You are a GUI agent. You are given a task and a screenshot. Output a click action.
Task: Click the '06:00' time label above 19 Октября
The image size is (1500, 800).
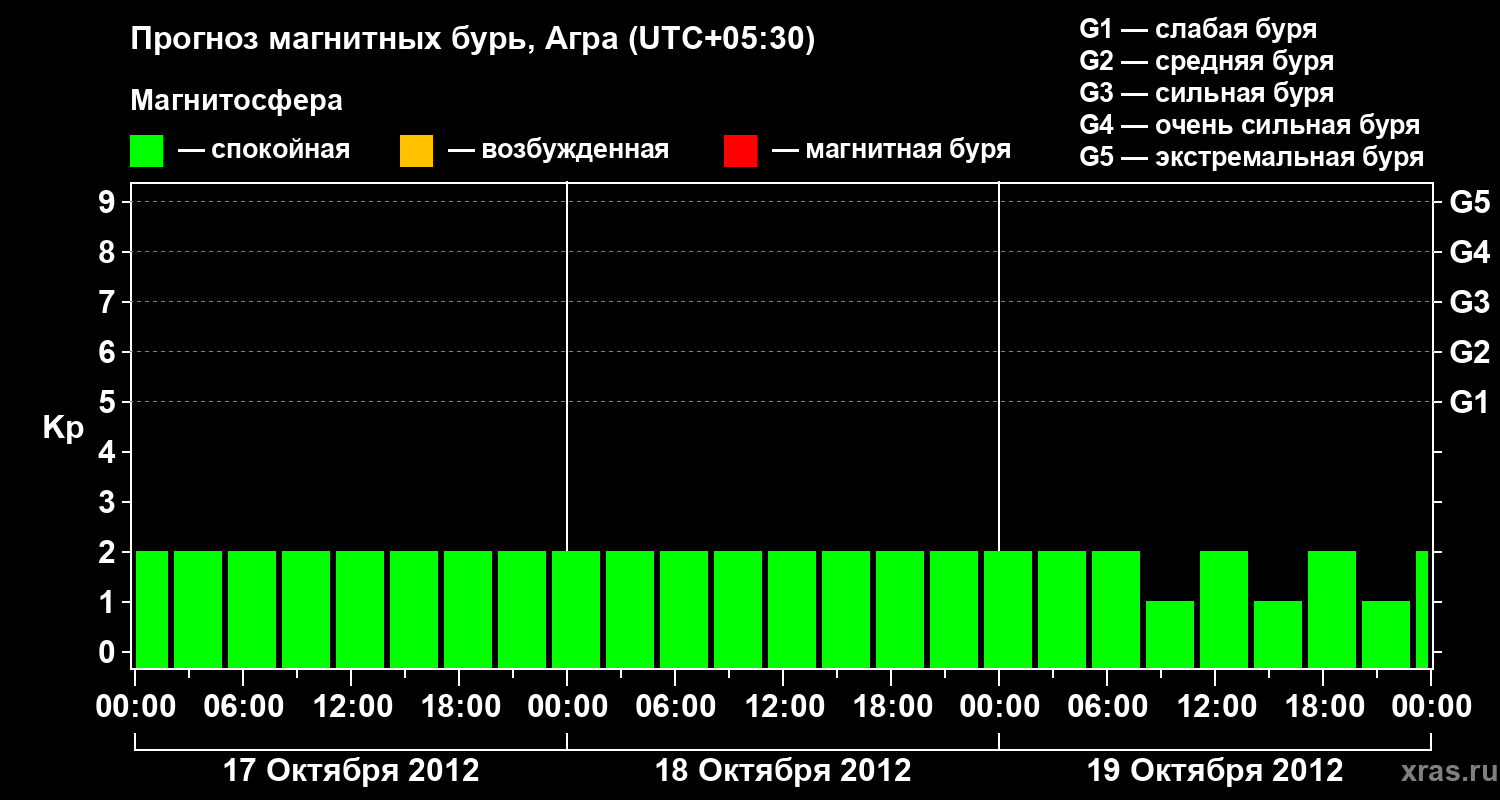[x=1107, y=707]
